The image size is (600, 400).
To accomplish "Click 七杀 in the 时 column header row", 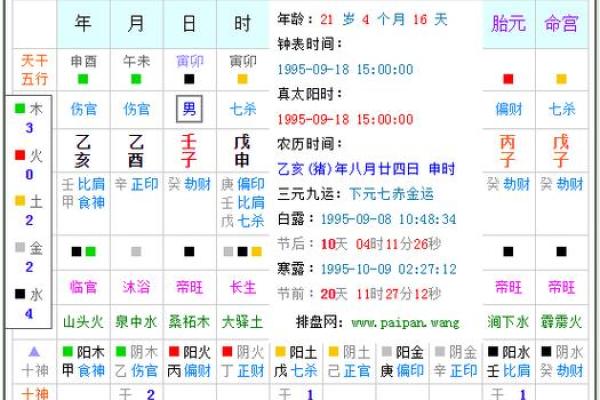I will (x=243, y=109).
